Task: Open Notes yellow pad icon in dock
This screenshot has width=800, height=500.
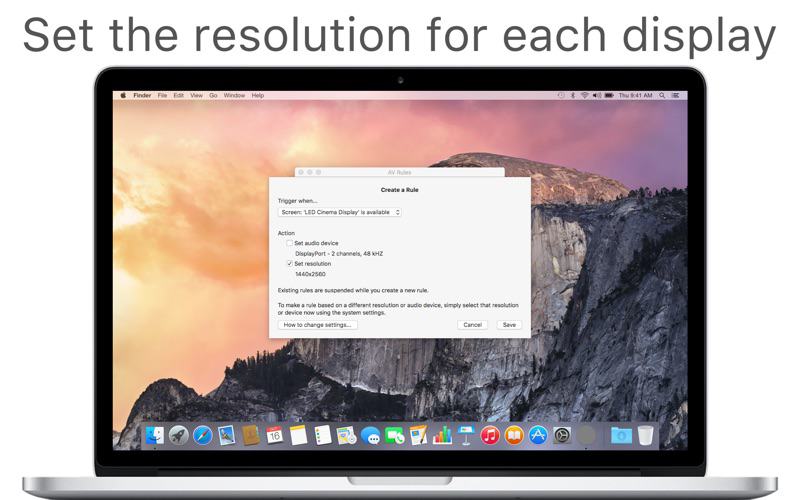Action: pos(298,435)
